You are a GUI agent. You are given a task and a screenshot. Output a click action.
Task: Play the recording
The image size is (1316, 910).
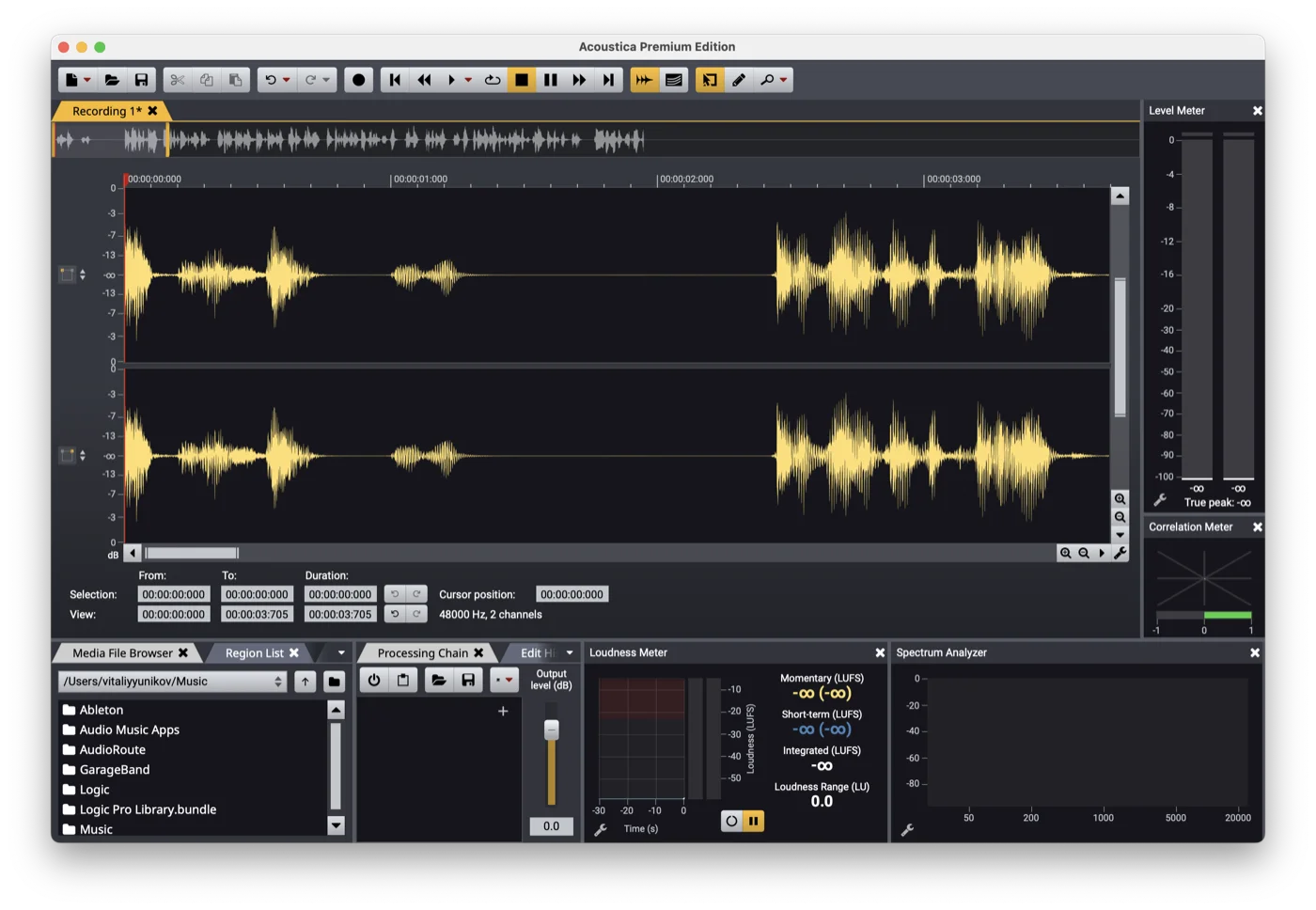click(451, 80)
